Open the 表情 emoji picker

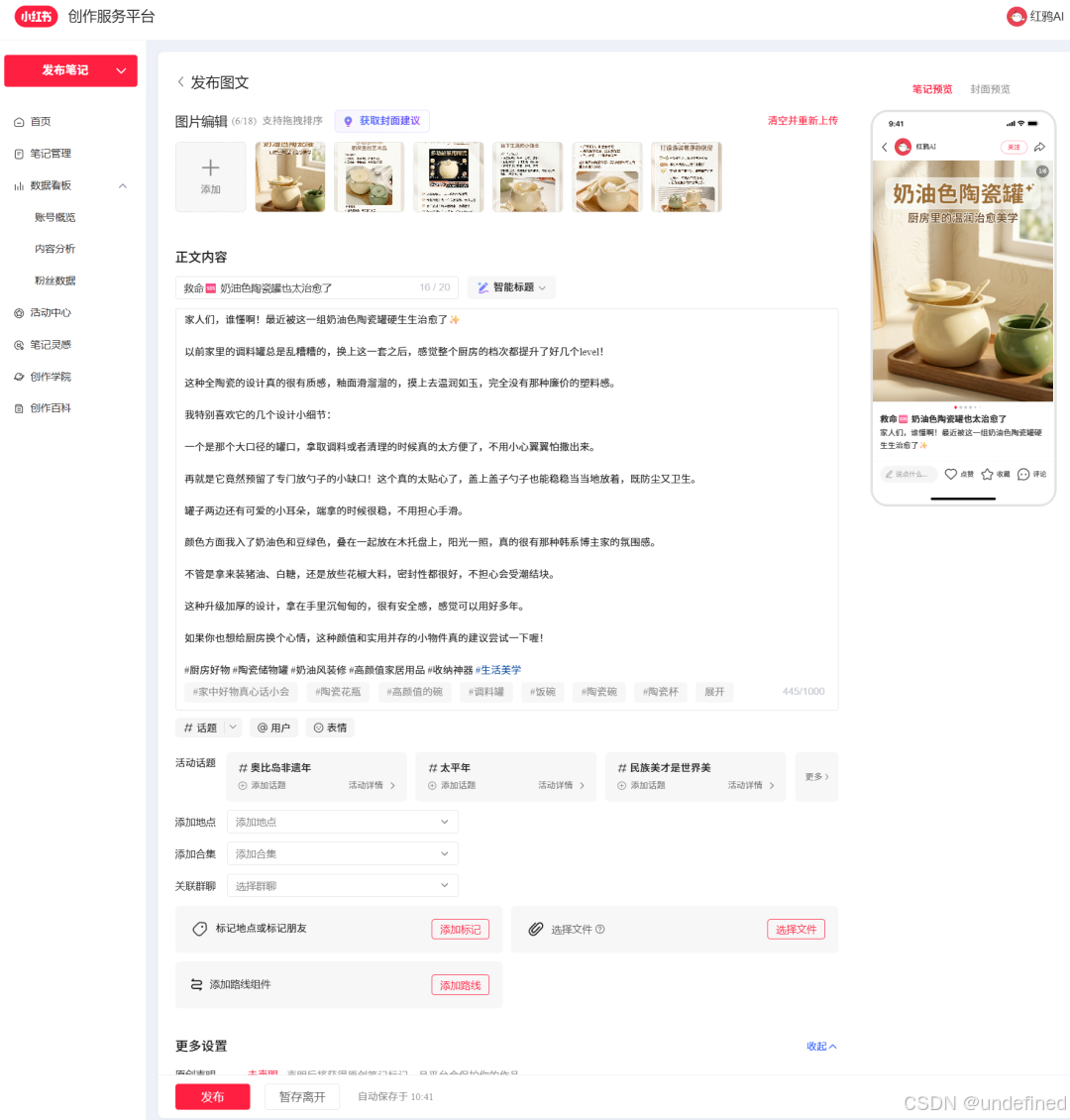pos(331,728)
